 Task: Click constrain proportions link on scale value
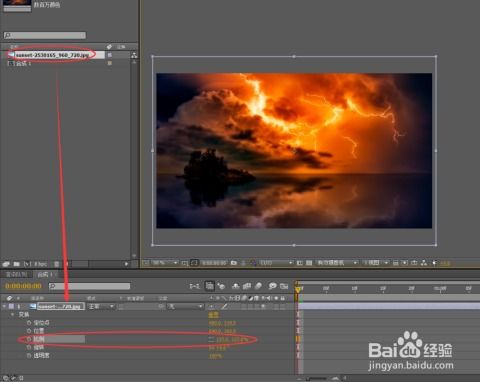click(x=211, y=339)
